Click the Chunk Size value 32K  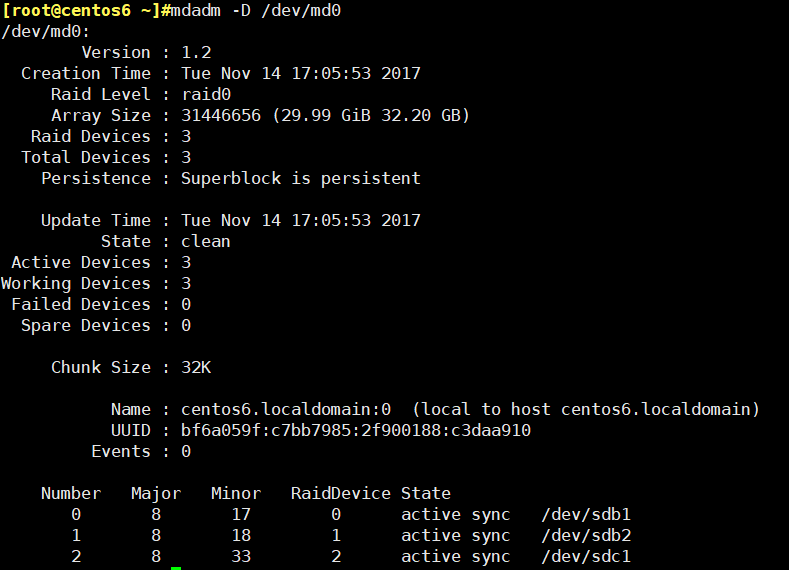[x=196, y=367]
